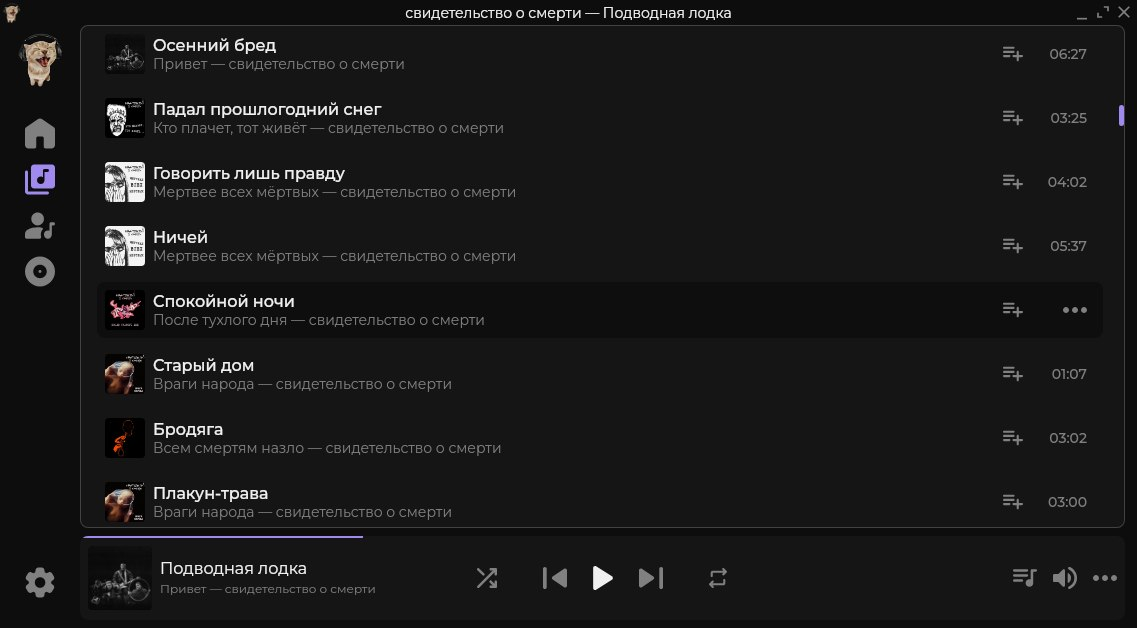
Task: Show the play queue icon
Action: tap(1024, 577)
